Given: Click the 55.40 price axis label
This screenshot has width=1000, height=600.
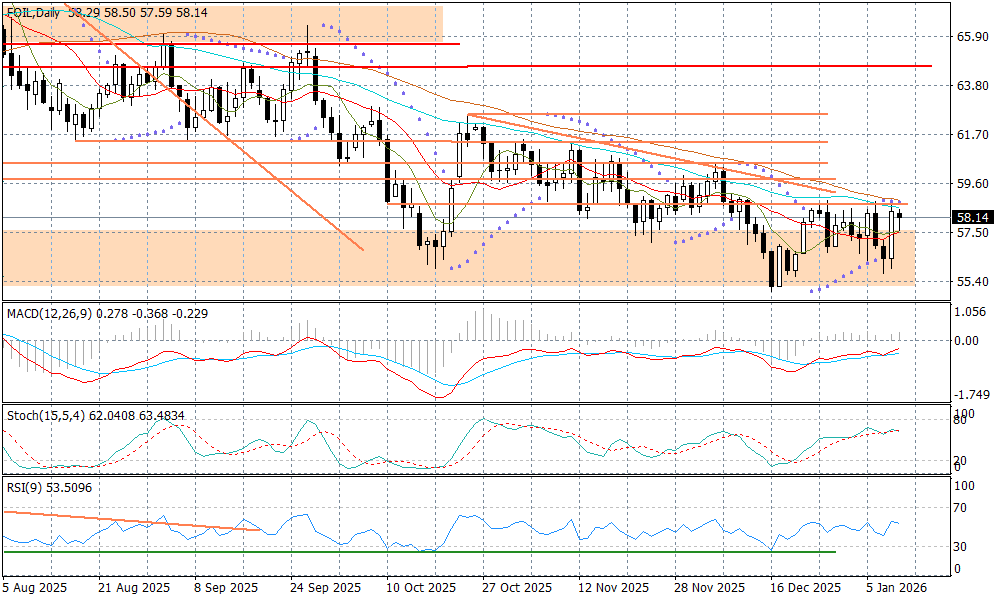Looking at the screenshot, I should 972,282.
